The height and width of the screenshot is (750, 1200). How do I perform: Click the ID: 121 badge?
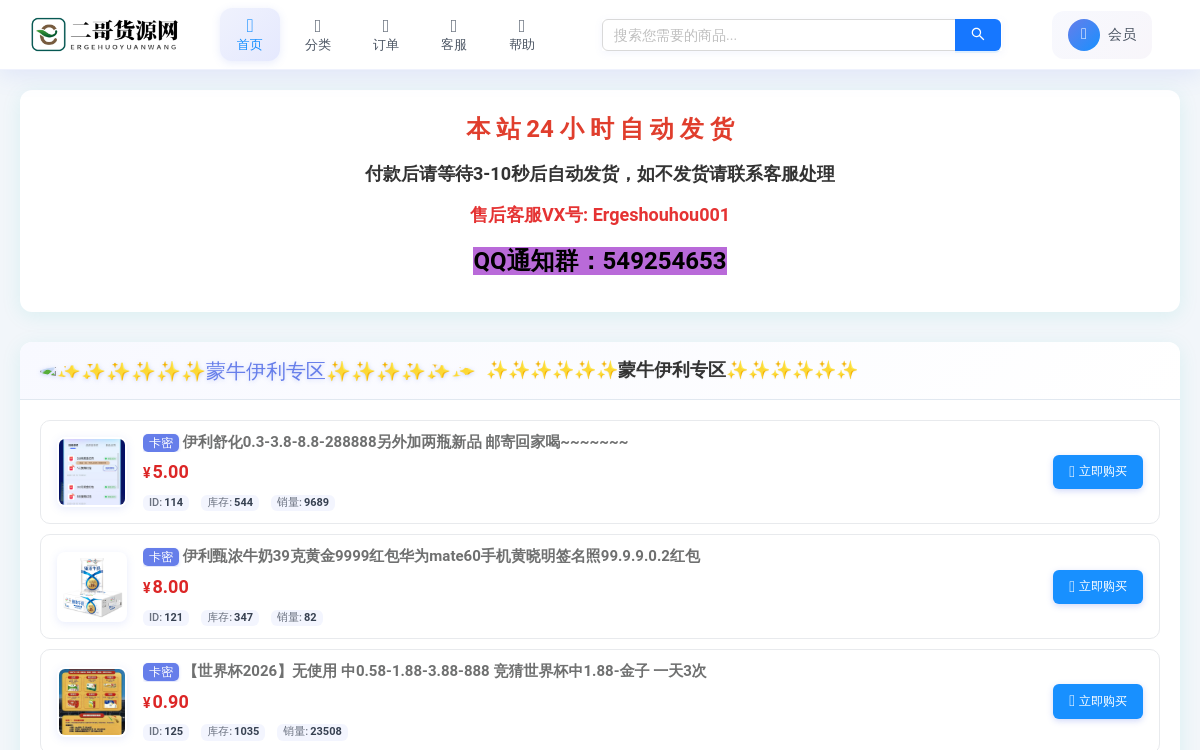point(166,618)
